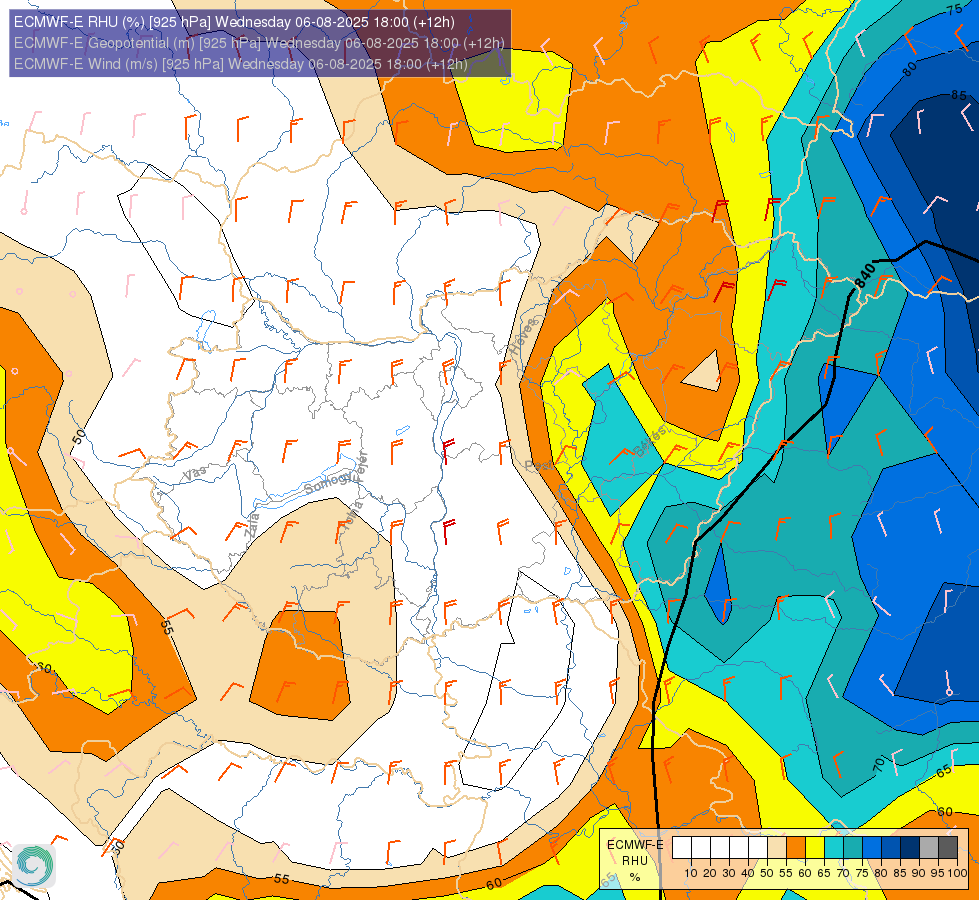Click the legend tick label 95
This screenshot has width=979, height=900.
click(938, 873)
